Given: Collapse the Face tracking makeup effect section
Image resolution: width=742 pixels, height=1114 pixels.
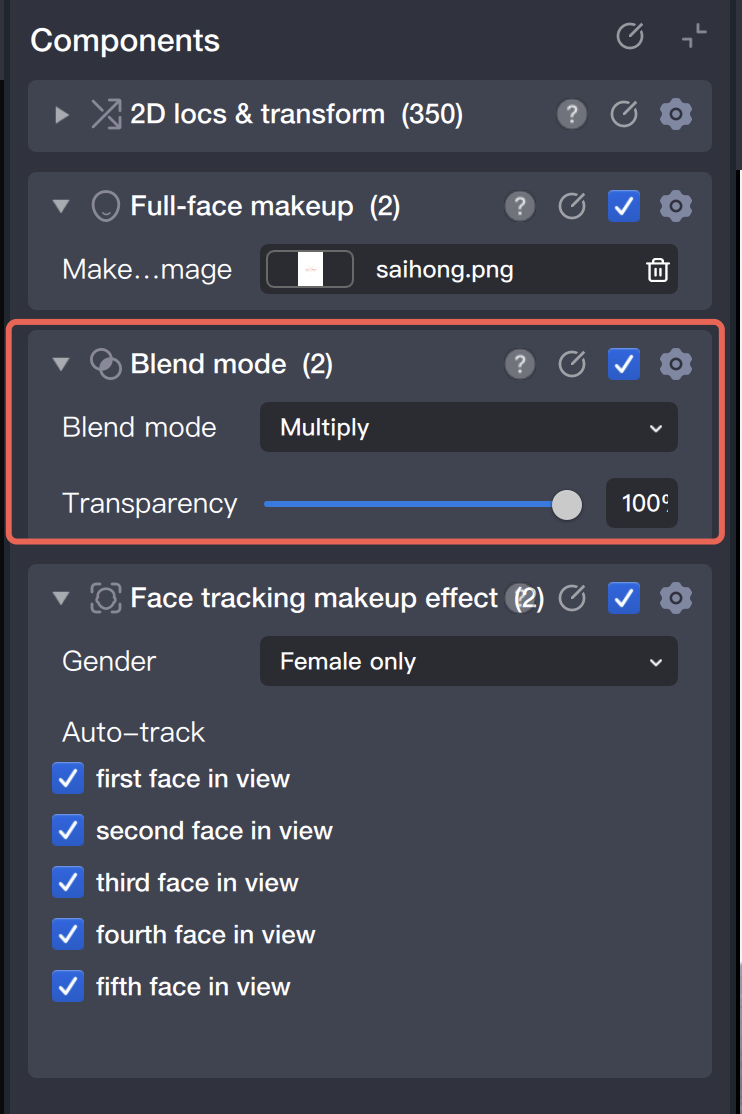Looking at the screenshot, I should (62, 598).
